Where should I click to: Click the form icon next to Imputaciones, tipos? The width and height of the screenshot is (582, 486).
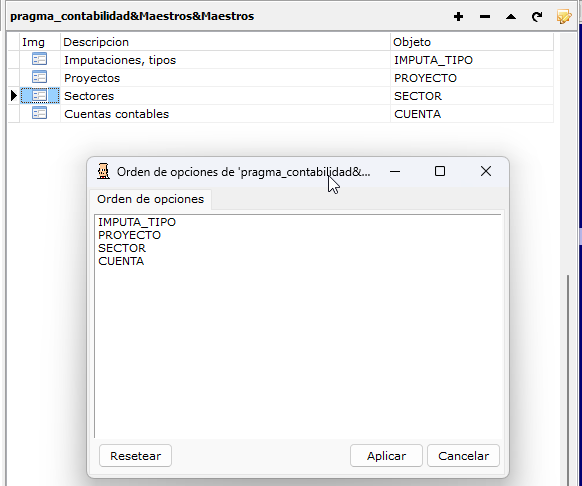pos(39,59)
